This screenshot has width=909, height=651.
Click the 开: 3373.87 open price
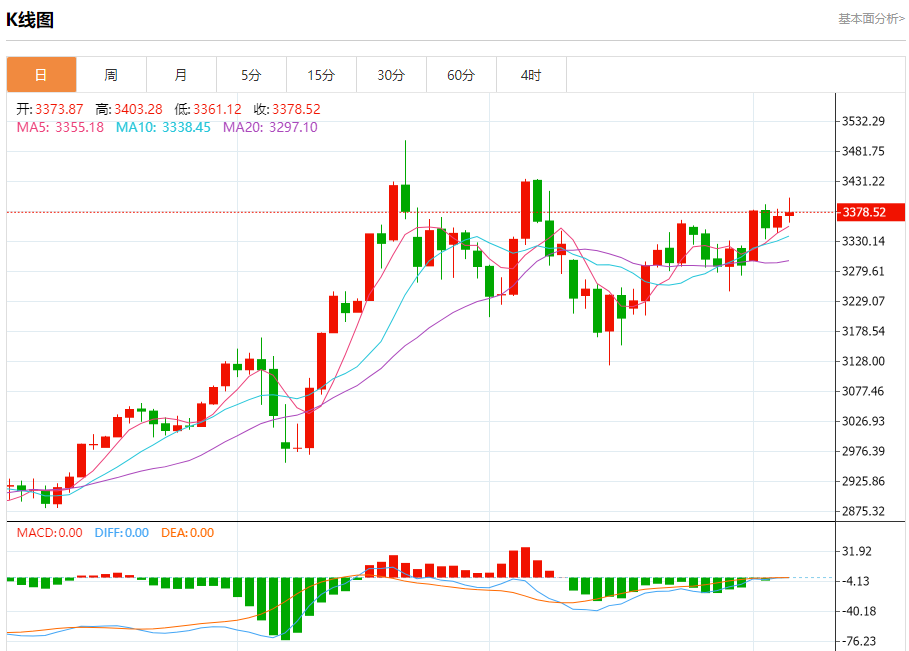point(50,109)
